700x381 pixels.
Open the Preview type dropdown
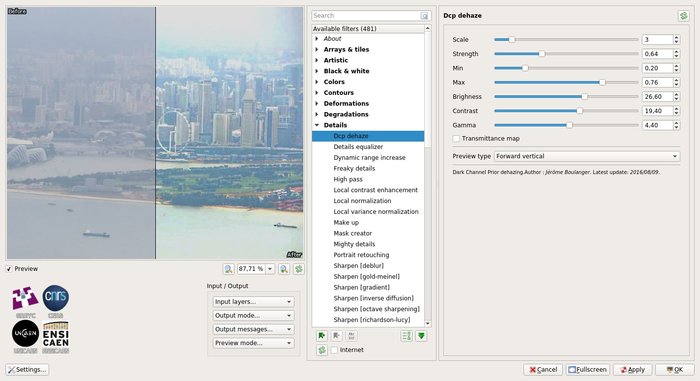pyautogui.click(x=587, y=156)
